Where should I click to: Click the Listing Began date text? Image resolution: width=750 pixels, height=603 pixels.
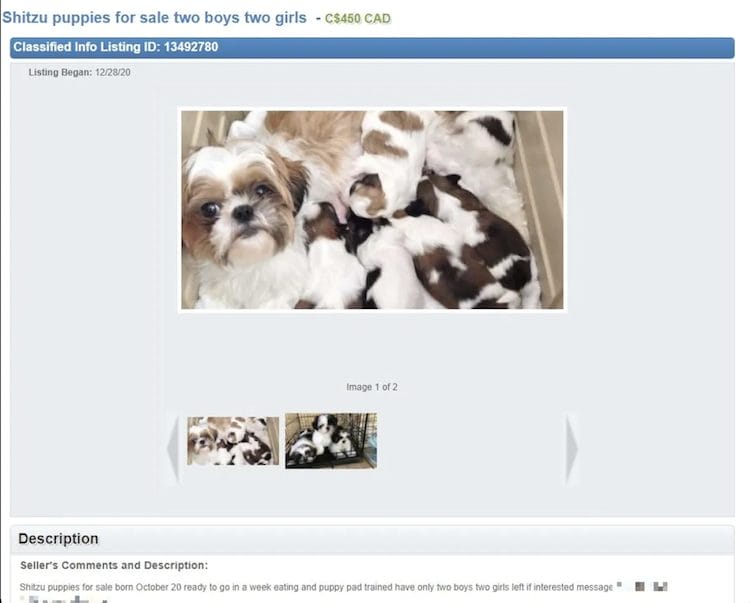click(79, 72)
